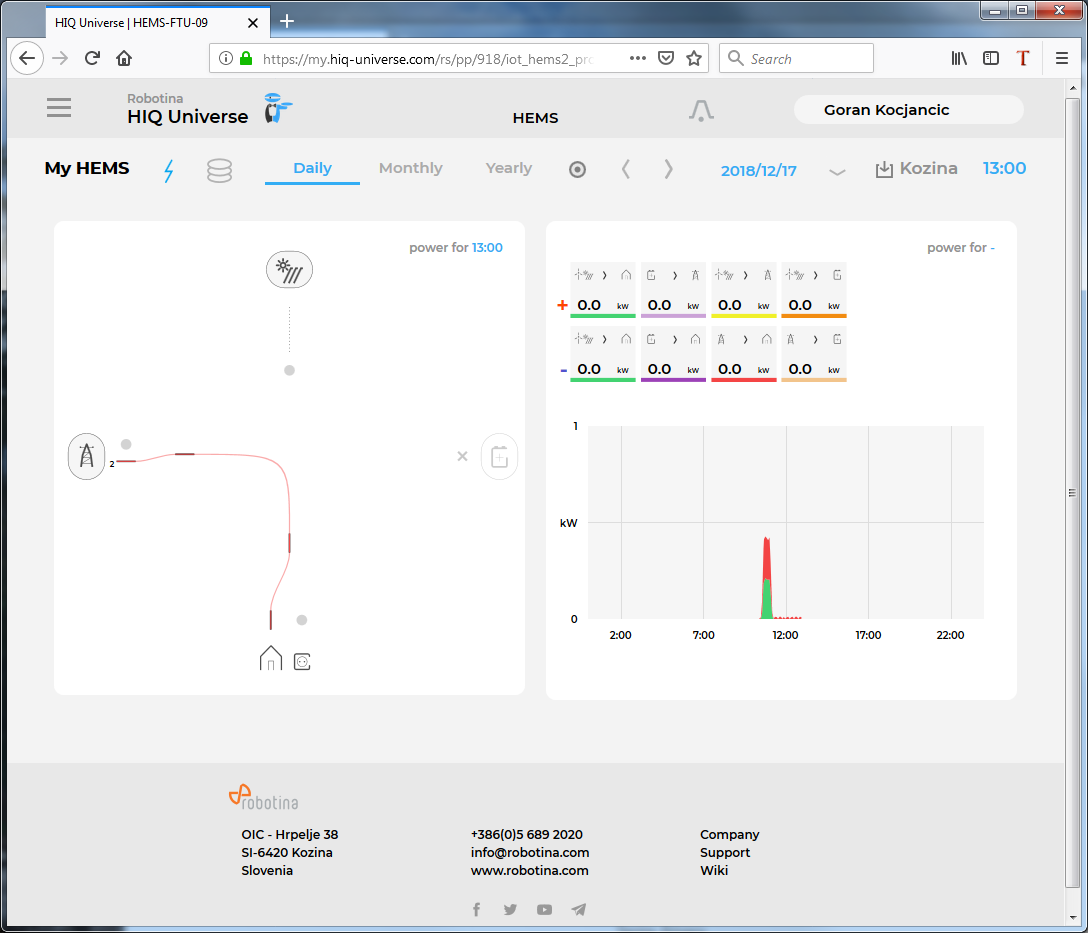Viewport: 1088px width, 933px height.
Task: Go to previous day with left chevron
Action: pos(626,169)
